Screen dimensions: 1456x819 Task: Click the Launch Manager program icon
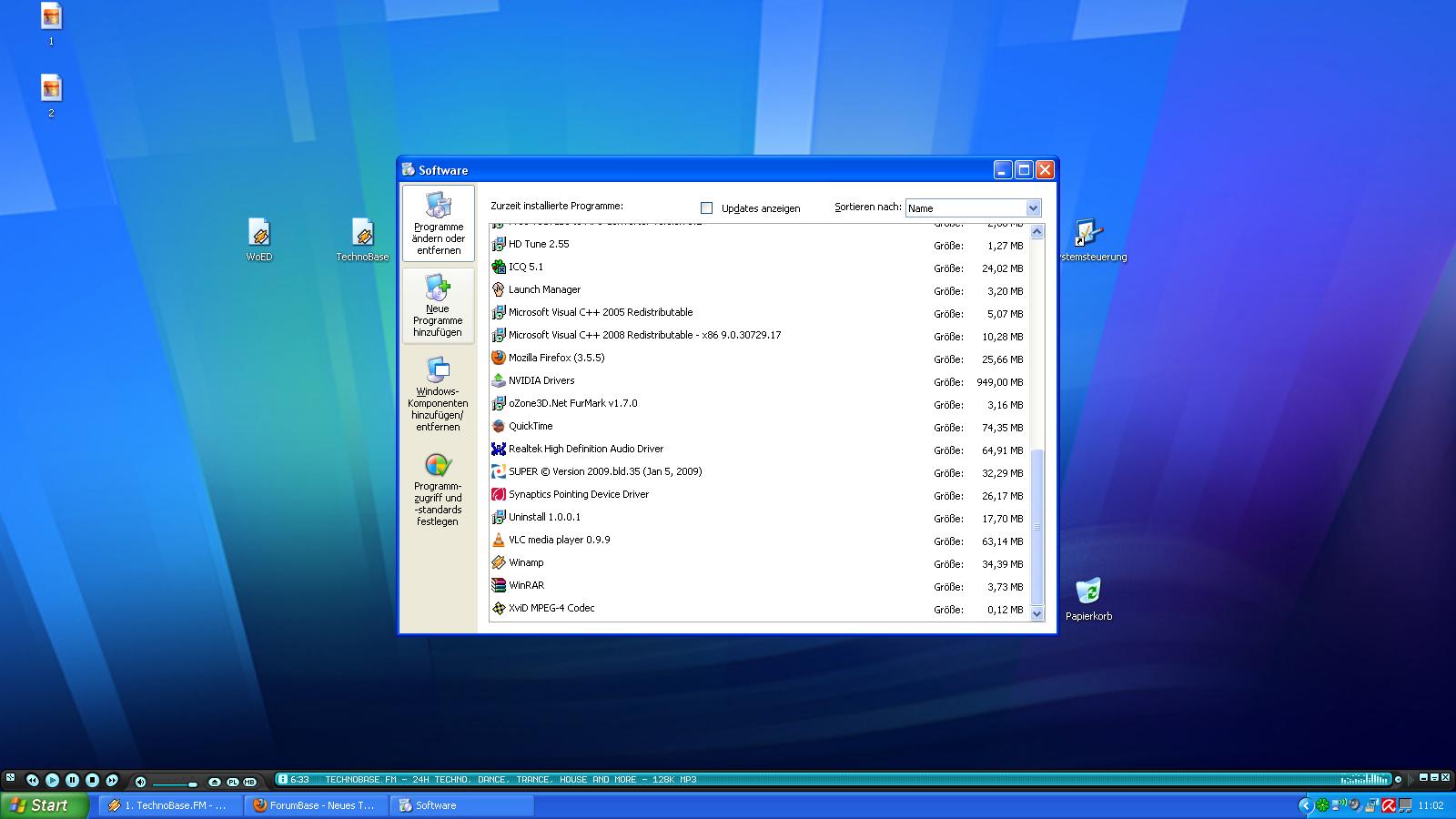coord(499,289)
